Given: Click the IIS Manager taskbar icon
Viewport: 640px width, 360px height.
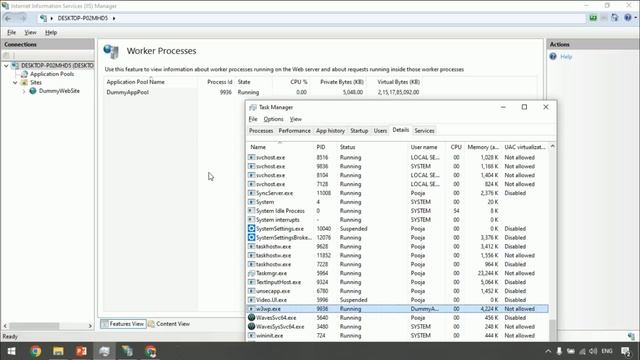Looking at the screenshot, I should click(127, 351).
